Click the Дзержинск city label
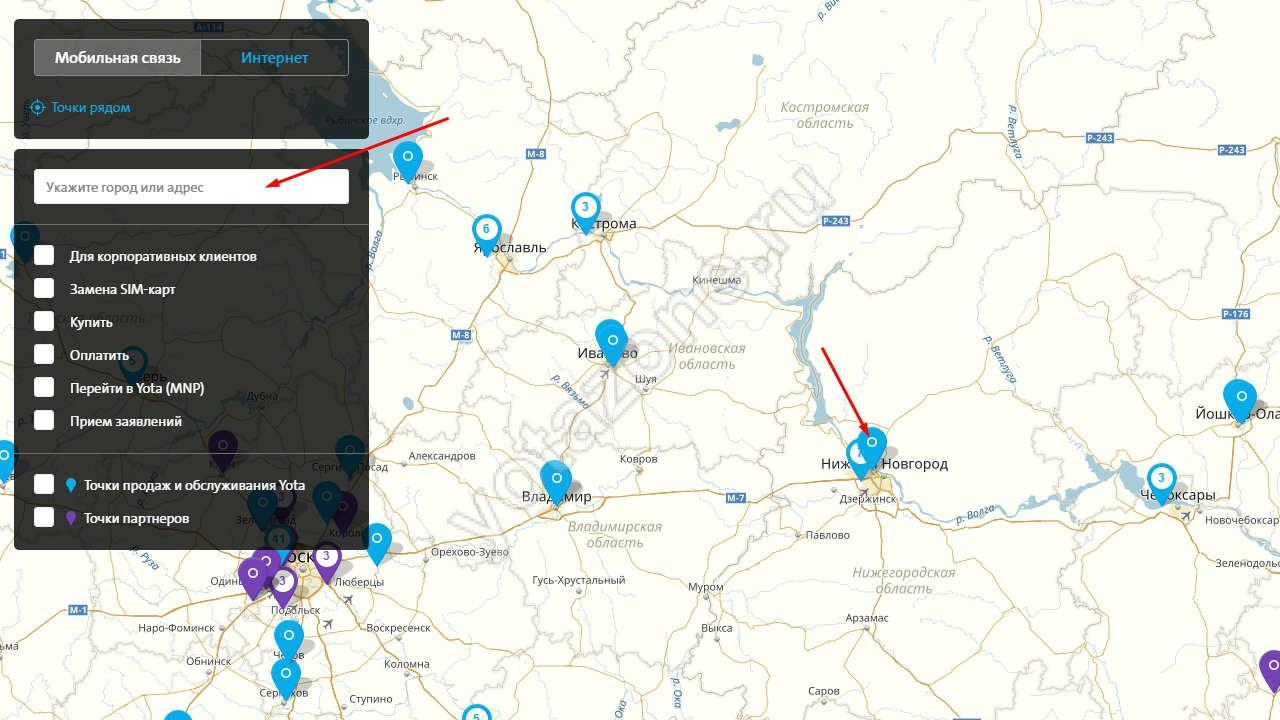 tap(868, 498)
